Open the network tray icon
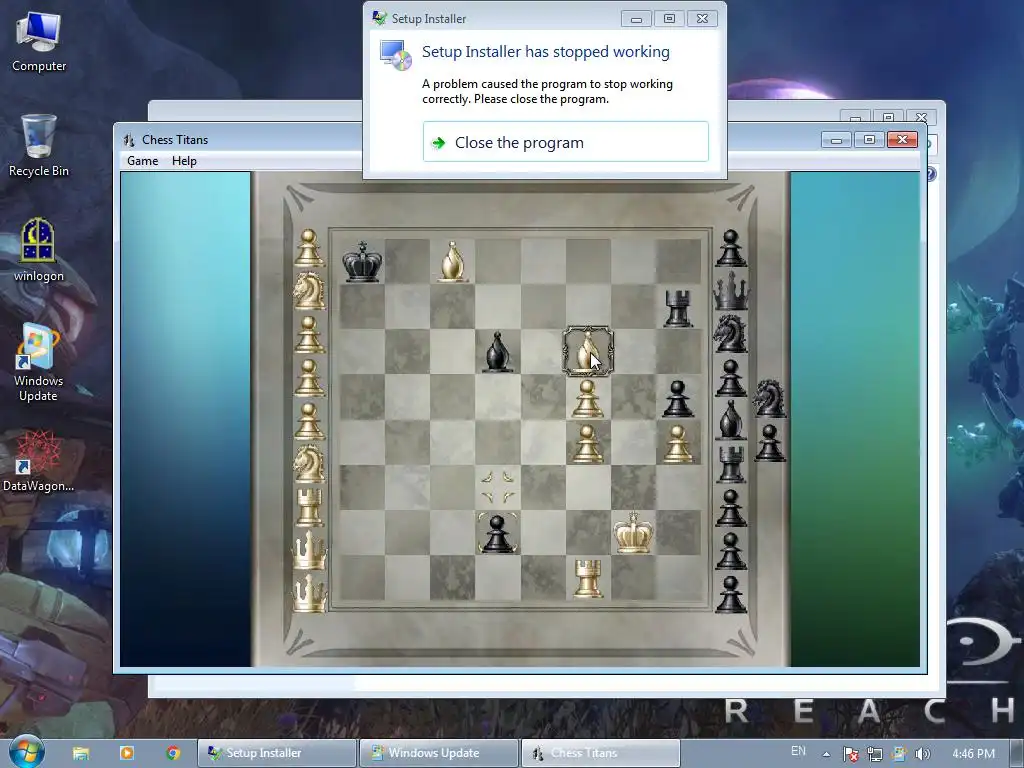The width and height of the screenshot is (1024, 768). [x=874, y=754]
